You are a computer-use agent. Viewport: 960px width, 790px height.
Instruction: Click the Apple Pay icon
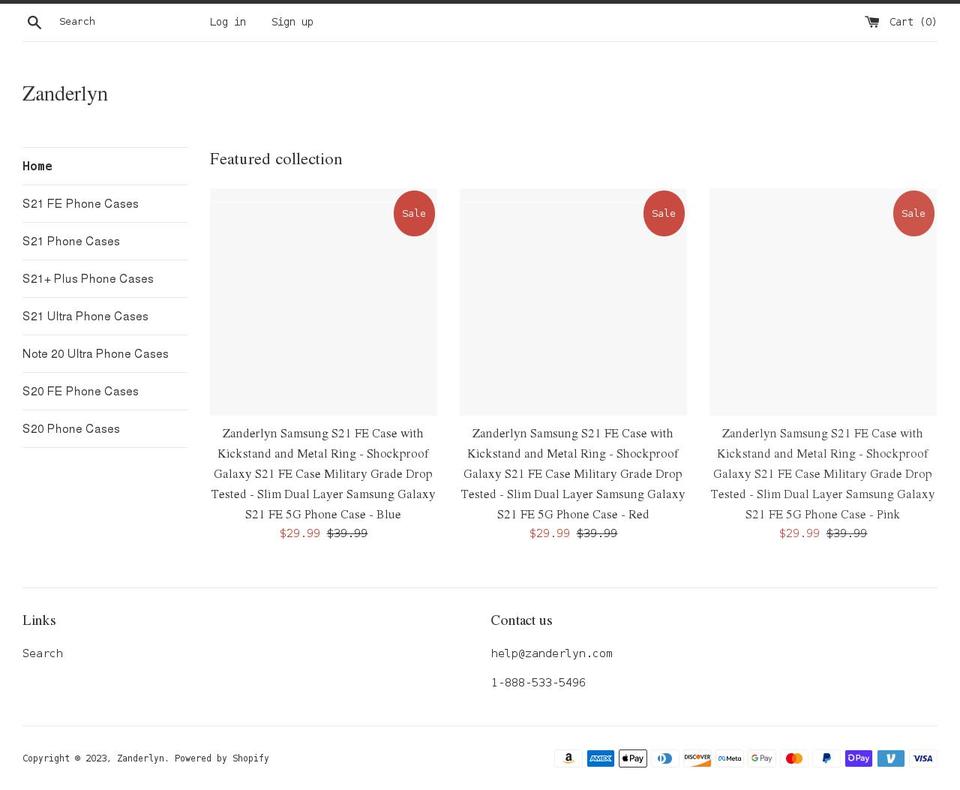(x=632, y=758)
